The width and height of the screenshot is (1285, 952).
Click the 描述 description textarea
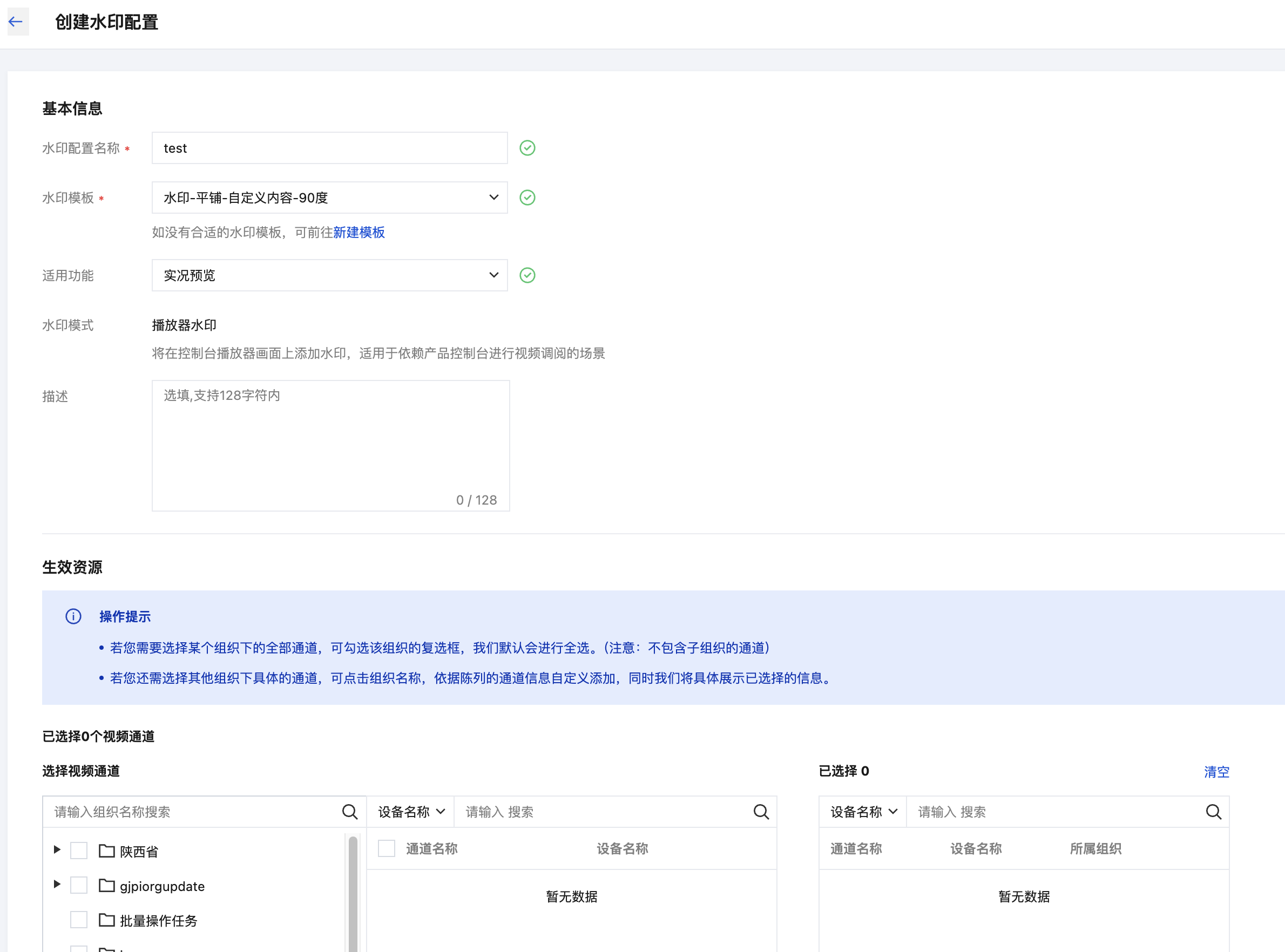[330, 445]
